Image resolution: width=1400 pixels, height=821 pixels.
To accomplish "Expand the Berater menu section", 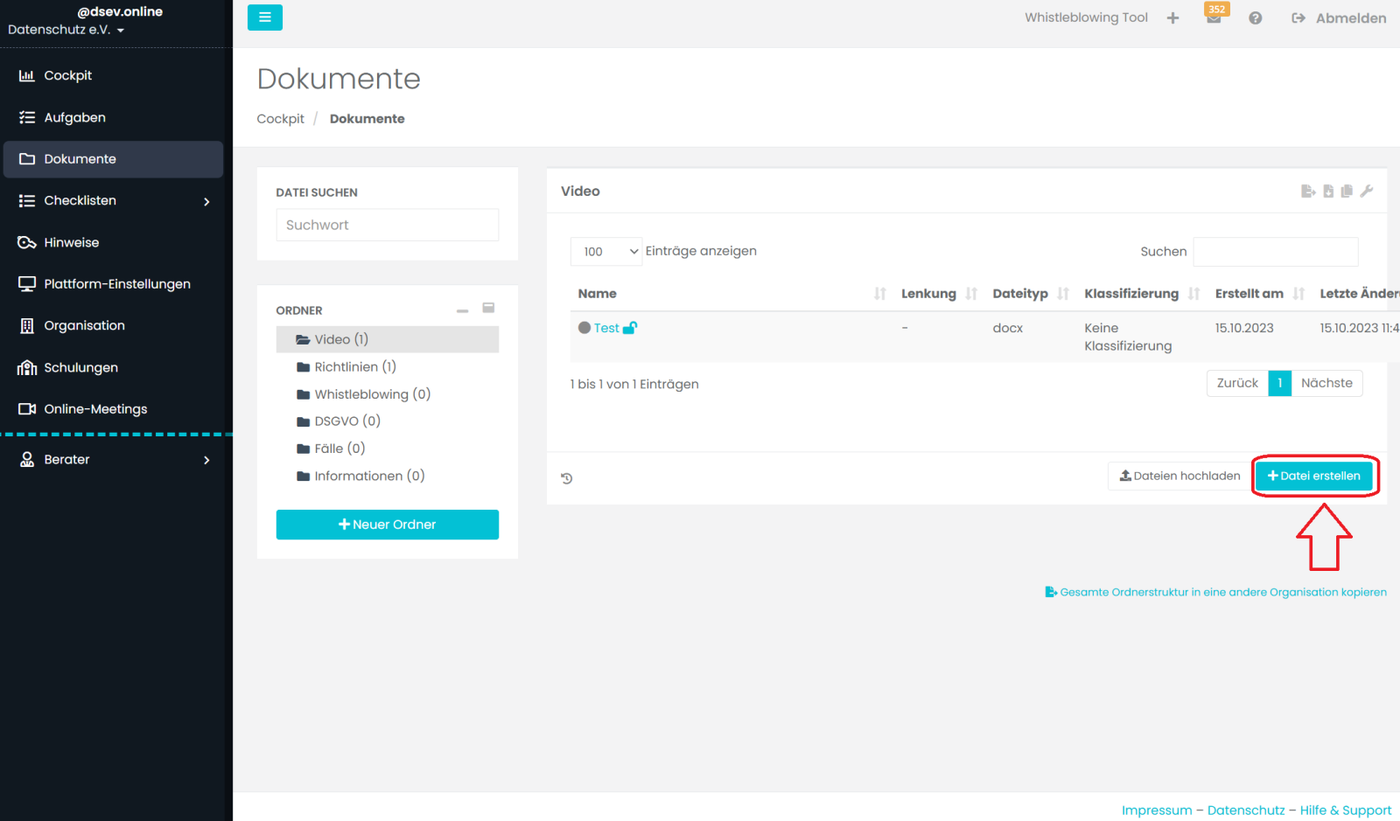I will (207, 460).
